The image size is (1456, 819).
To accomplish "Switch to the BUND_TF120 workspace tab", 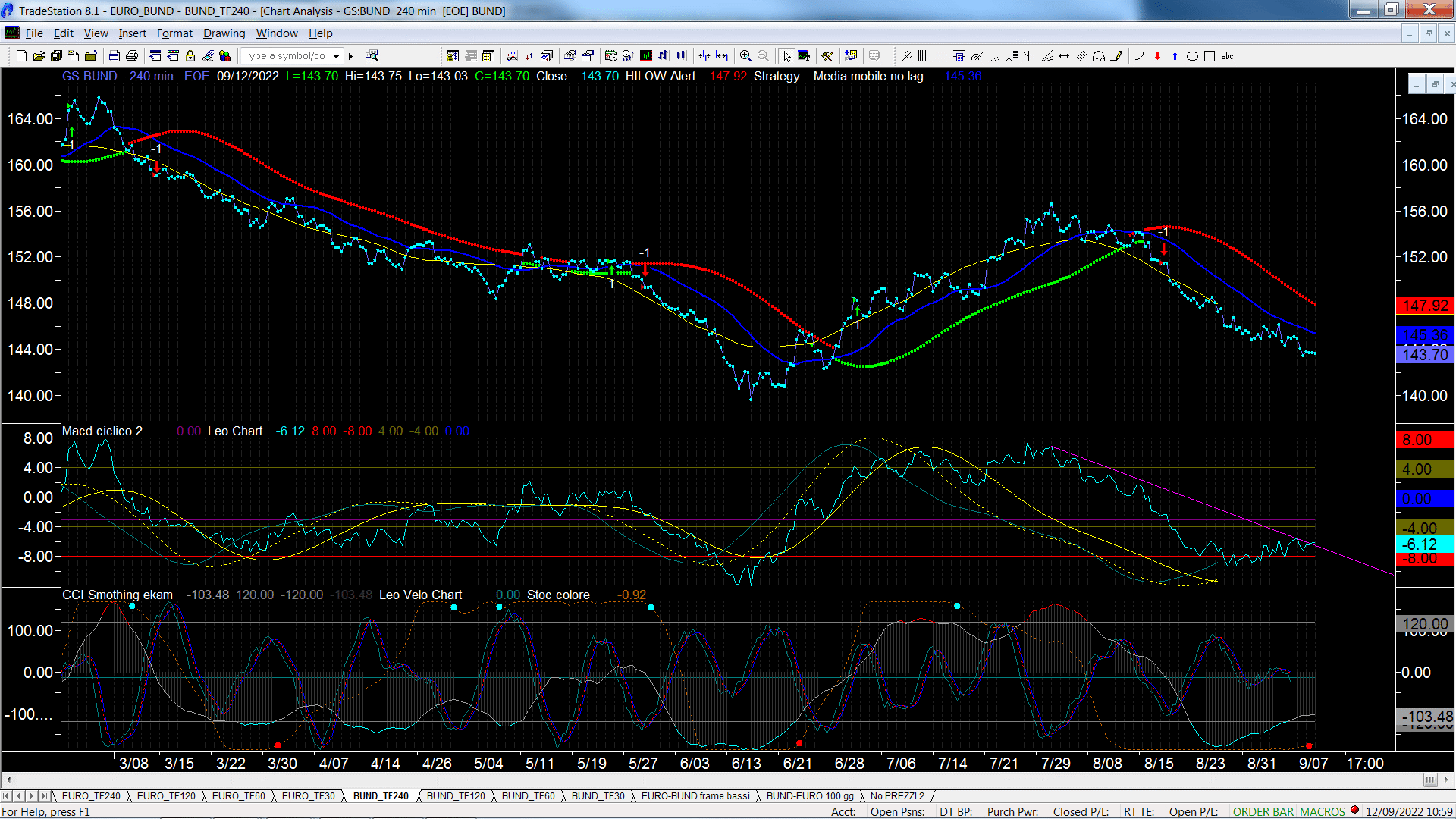I will (456, 795).
